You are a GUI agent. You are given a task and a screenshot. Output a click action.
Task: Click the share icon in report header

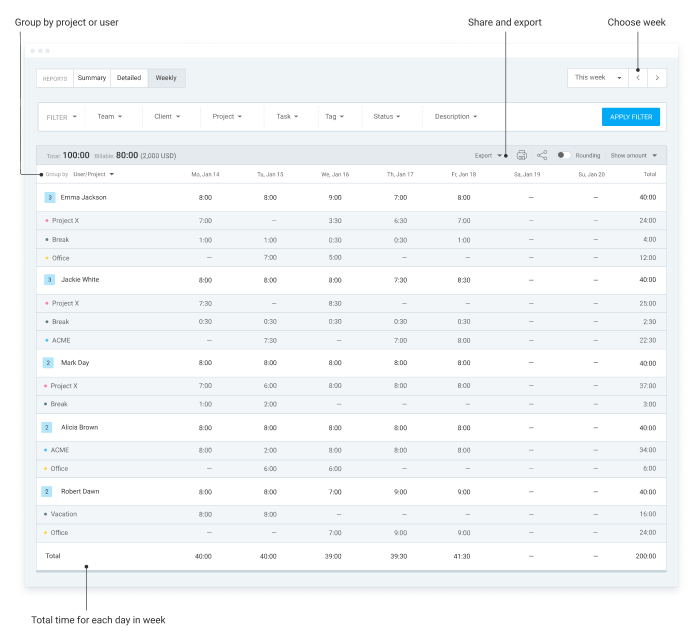coord(542,155)
